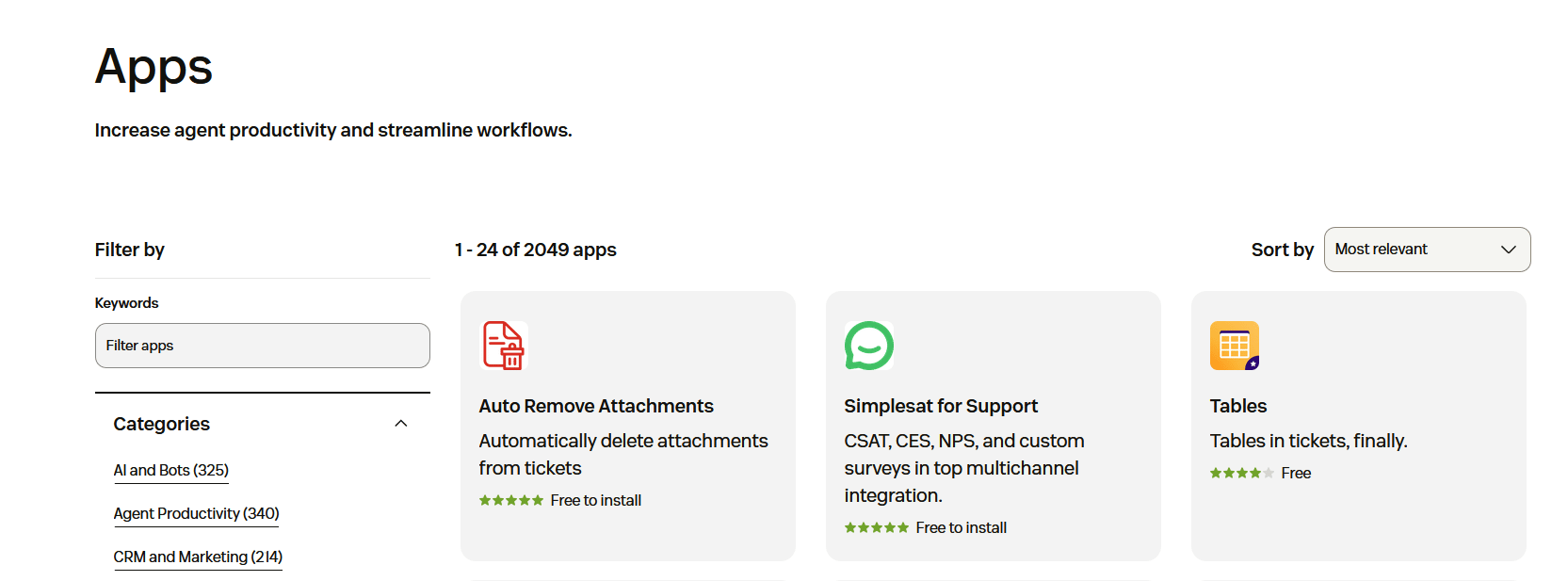Click Free to install on the Simplesat card
This screenshot has width=1568, height=581.
961,527
